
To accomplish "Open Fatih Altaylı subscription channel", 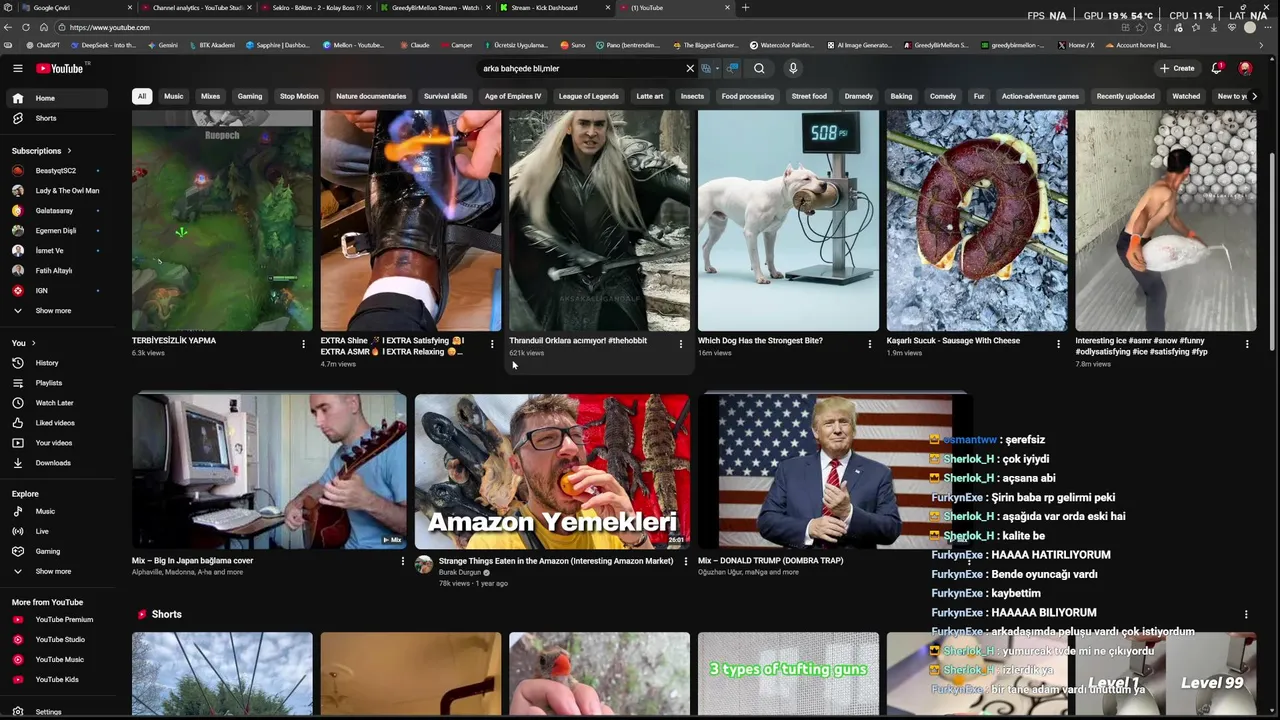I will point(59,271).
